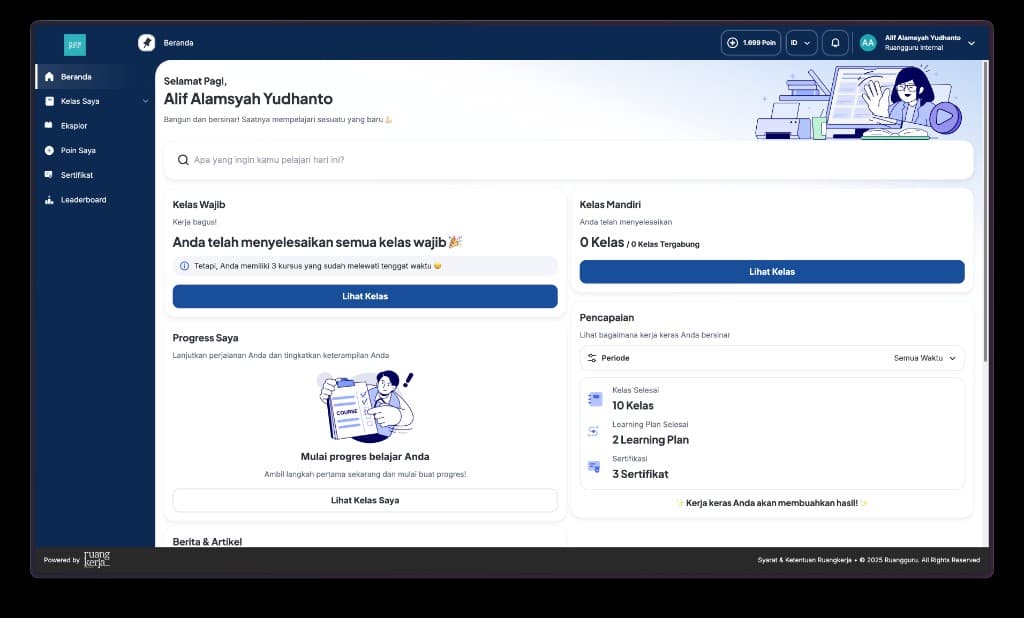Click the Learning Plan Selesai icon
The width and height of the screenshot is (1024, 618).
click(x=593, y=431)
